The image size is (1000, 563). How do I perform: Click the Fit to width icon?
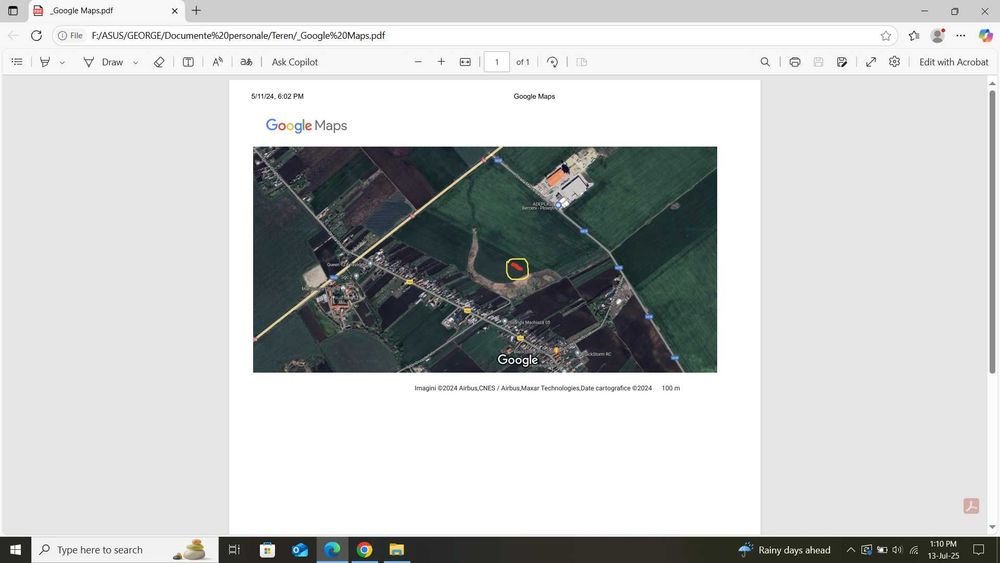[x=466, y=62]
